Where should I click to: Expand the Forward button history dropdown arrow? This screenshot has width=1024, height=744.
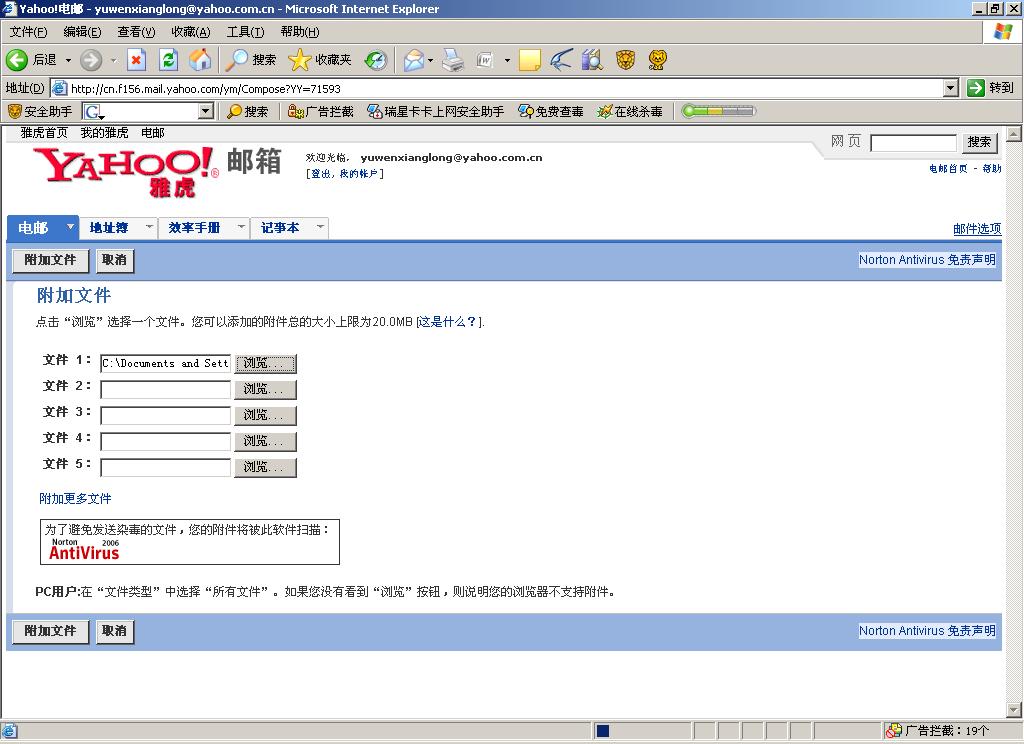tap(113, 60)
